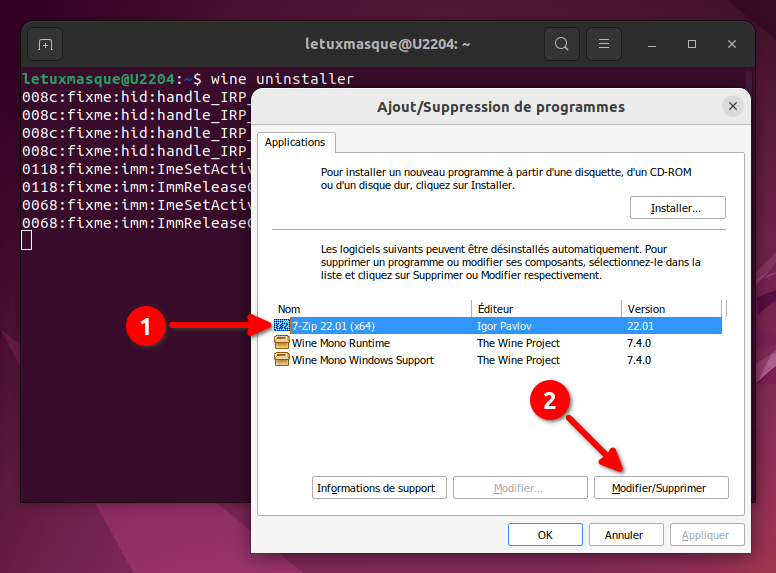
Task: Click the greyed Modifier... button
Action: tap(520, 488)
